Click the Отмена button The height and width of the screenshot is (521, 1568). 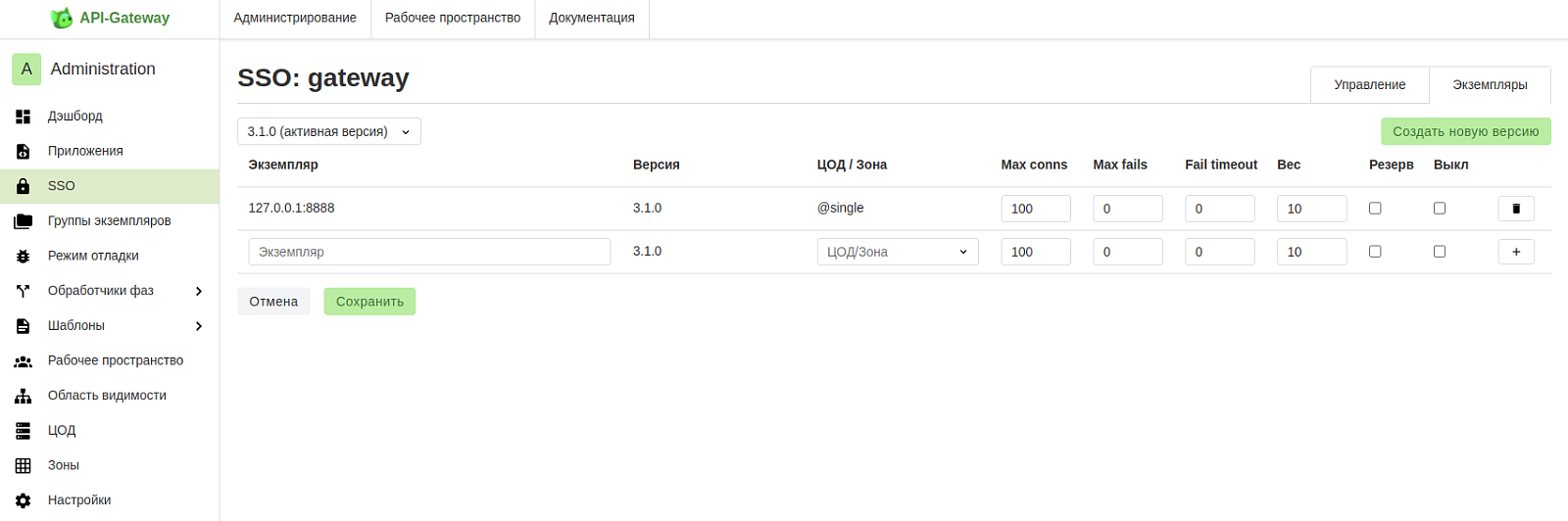coord(273,302)
